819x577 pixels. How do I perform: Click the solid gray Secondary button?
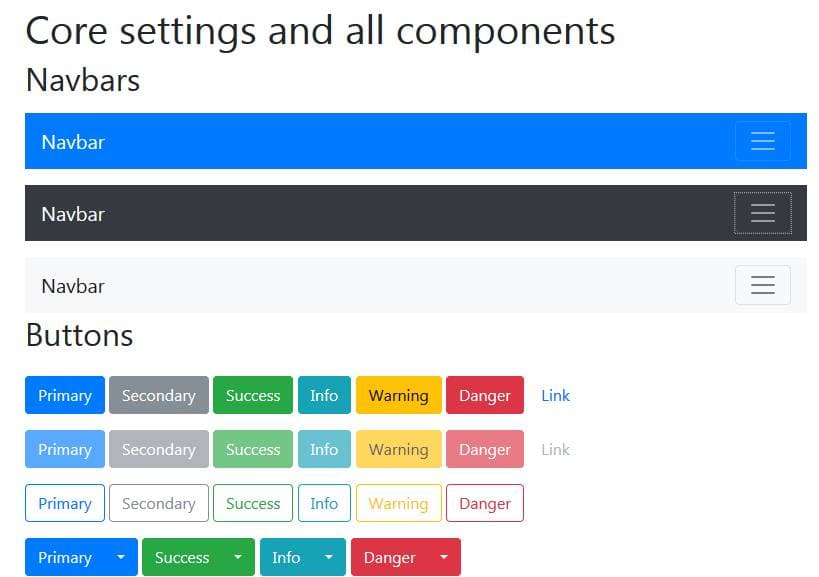click(159, 395)
